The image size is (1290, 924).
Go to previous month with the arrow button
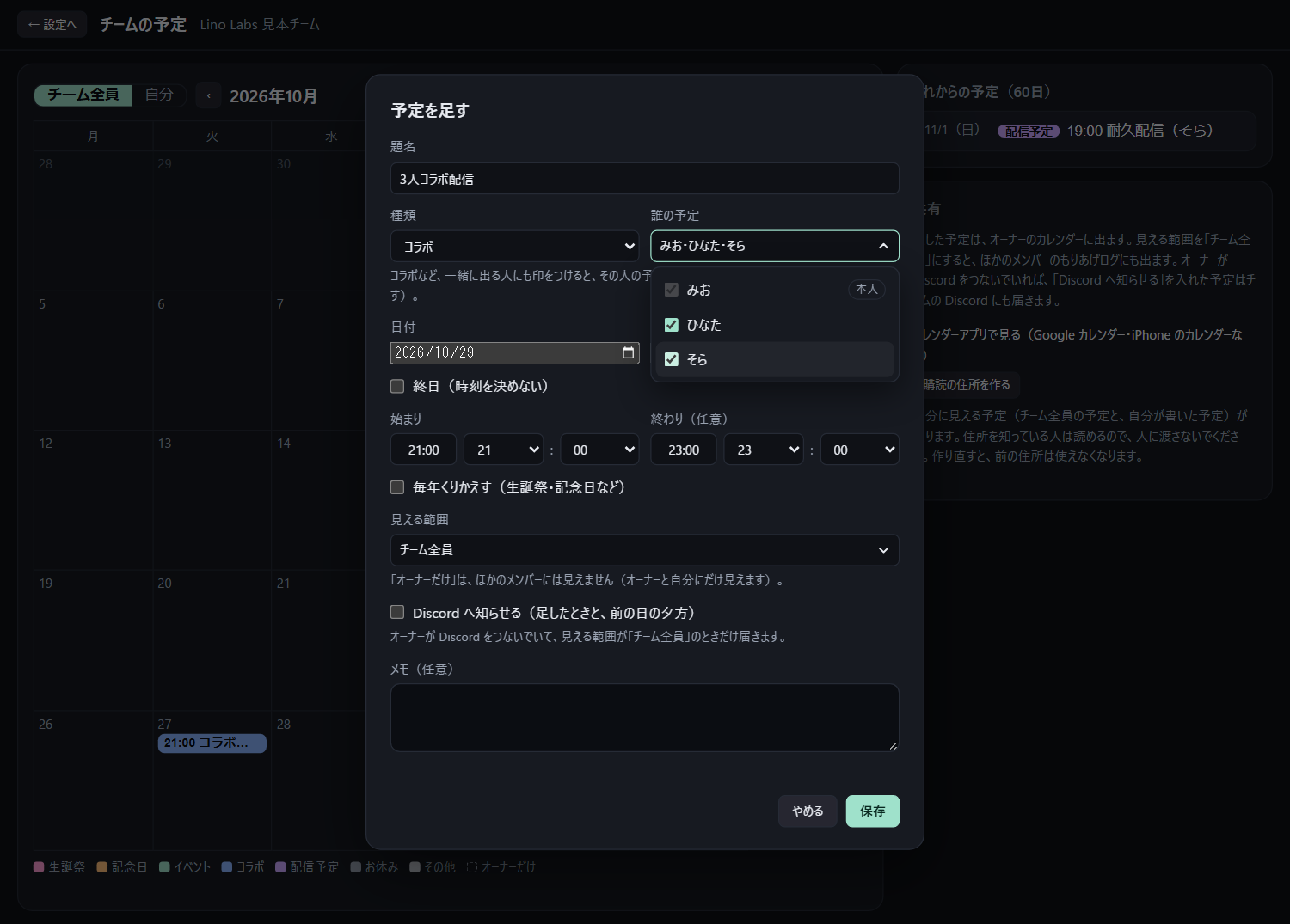coord(208,95)
